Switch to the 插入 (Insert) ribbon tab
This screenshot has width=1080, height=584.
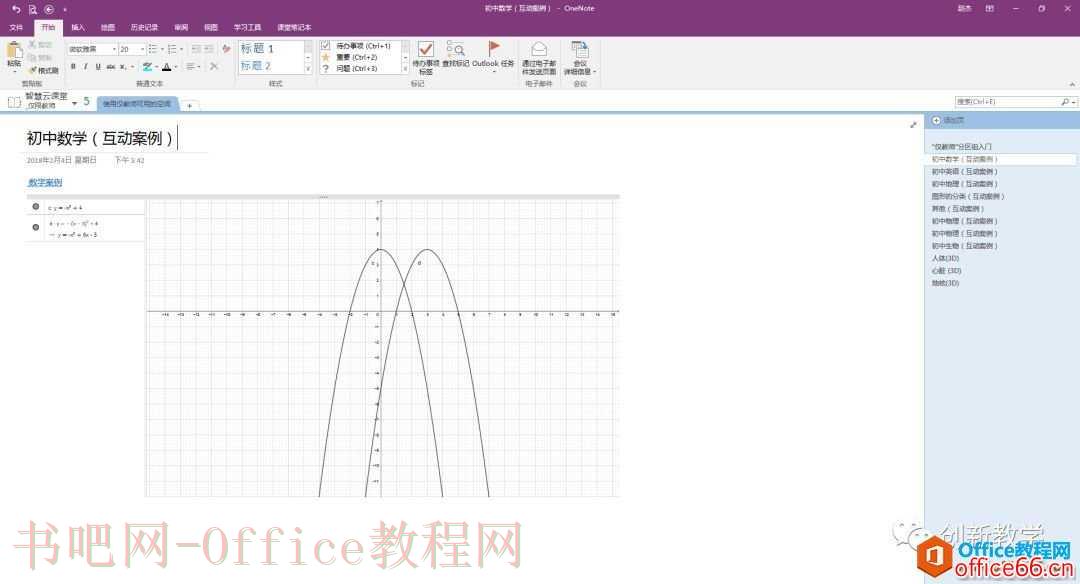pos(78,28)
